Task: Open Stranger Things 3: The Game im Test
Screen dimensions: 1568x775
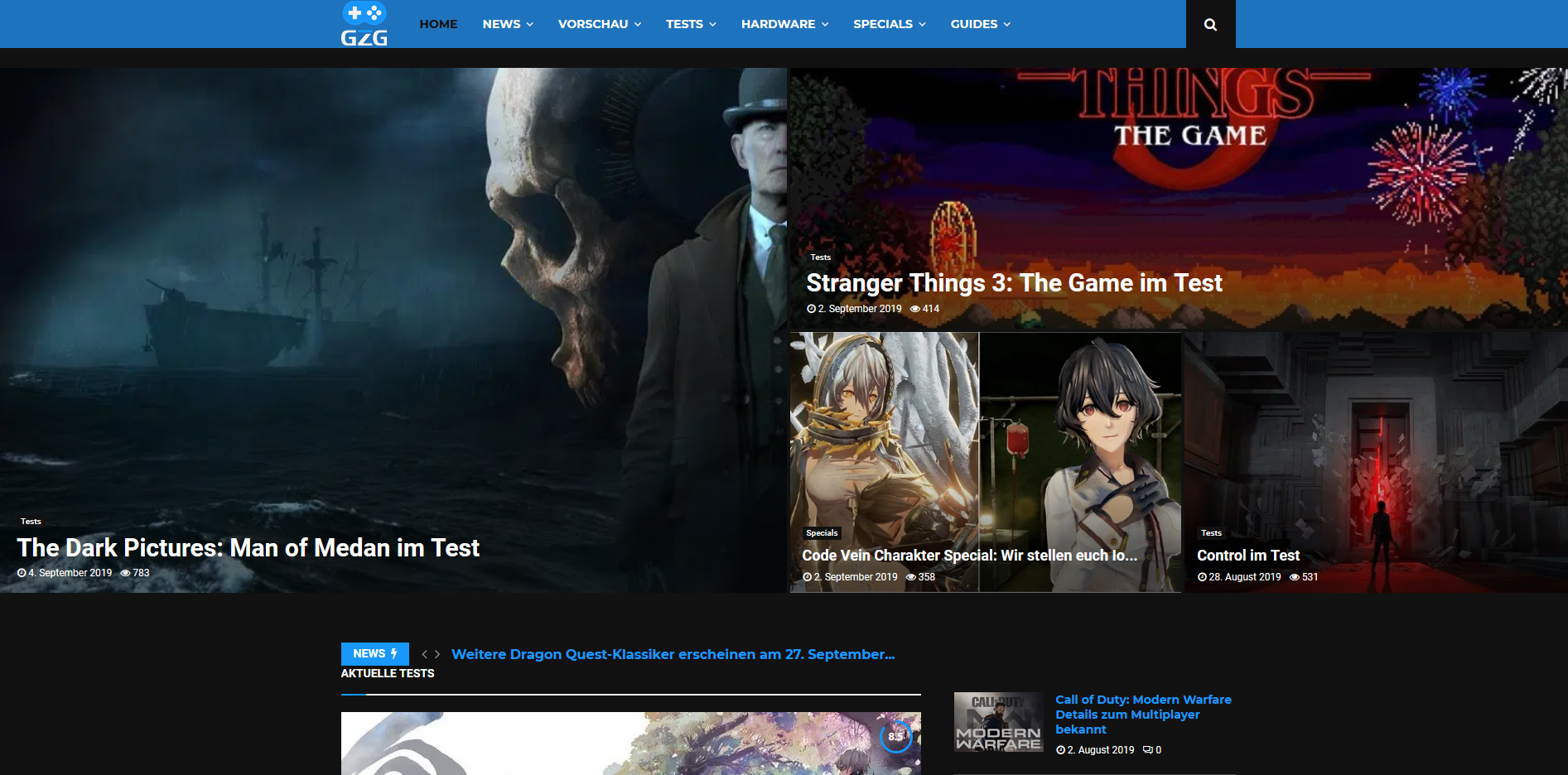Action: [x=1014, y=283]
